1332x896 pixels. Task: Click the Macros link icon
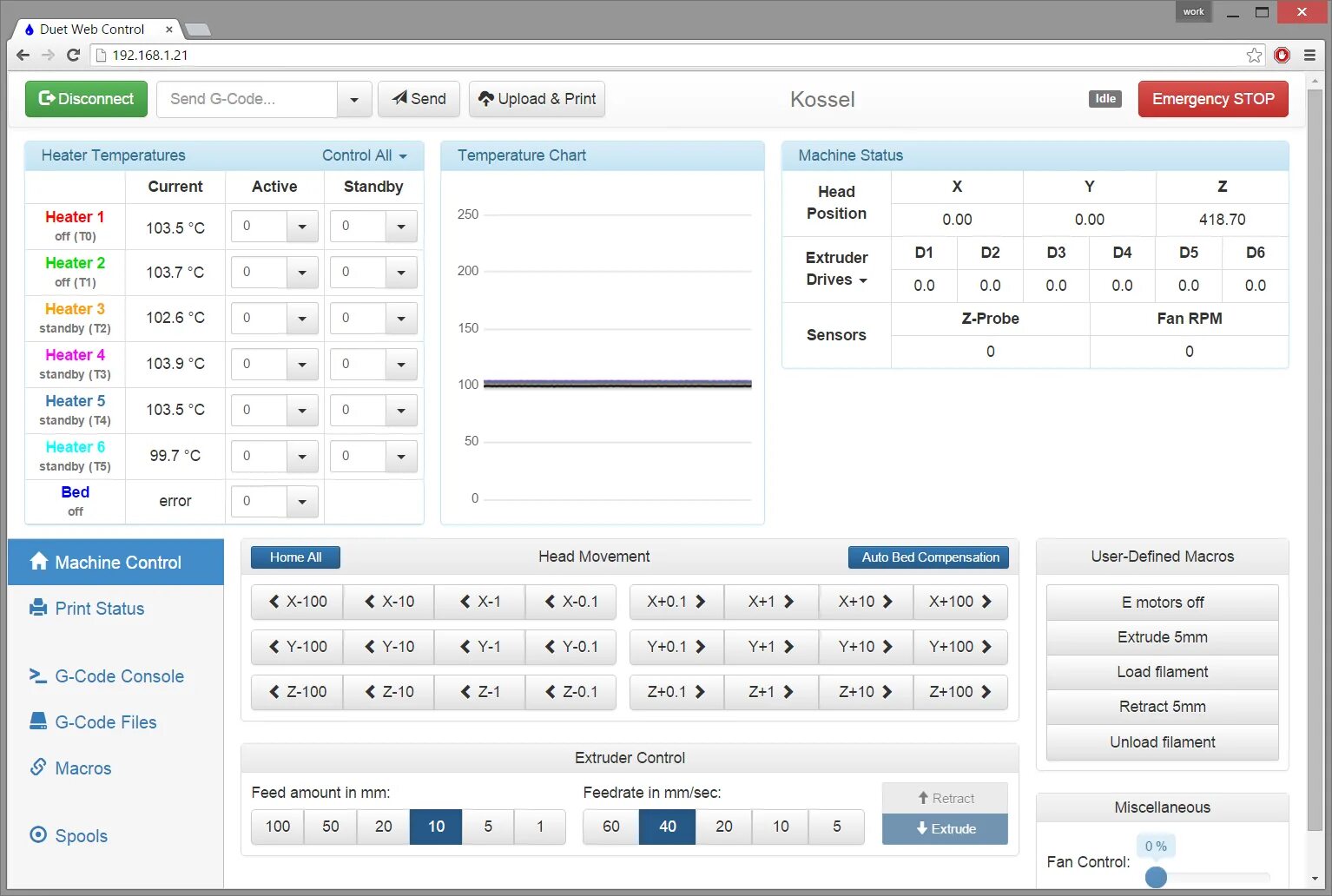click(38, 767)
